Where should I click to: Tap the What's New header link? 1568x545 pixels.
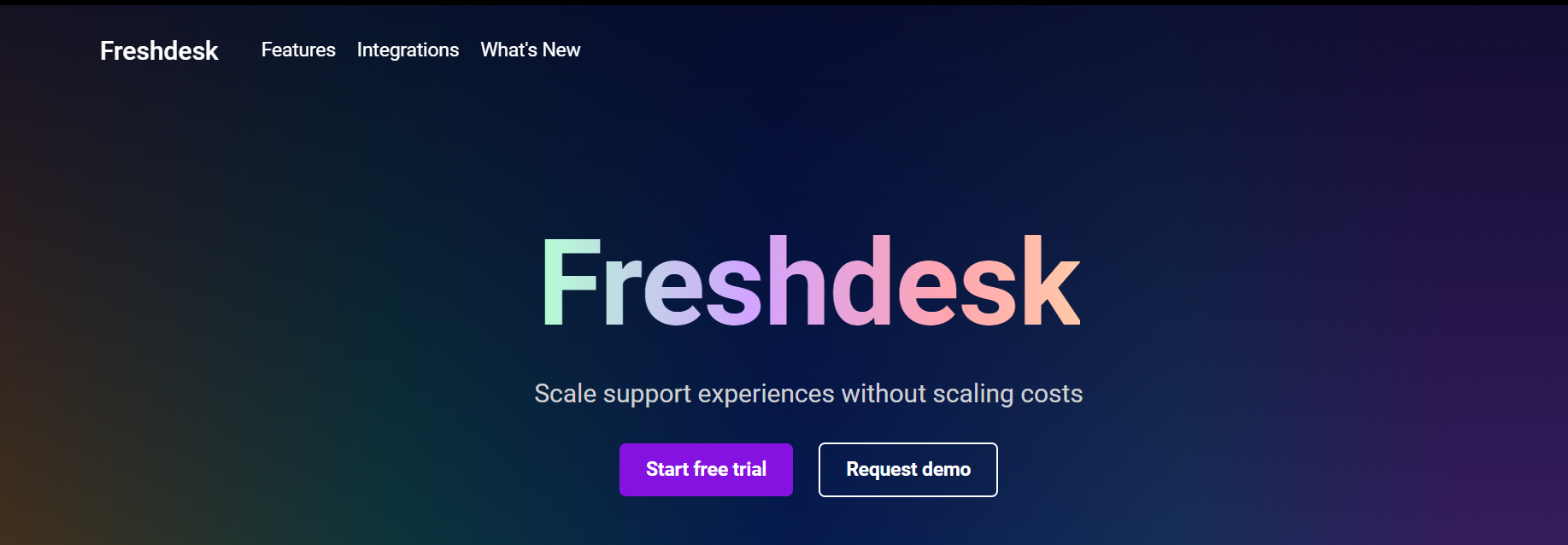[530, 50]
